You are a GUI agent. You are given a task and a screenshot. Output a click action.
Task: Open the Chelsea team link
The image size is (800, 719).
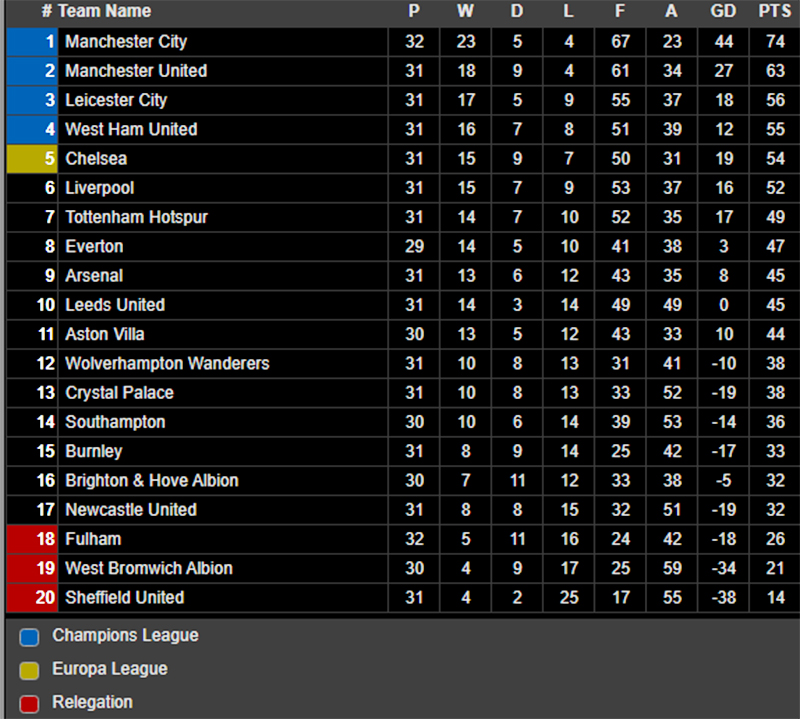96,159
